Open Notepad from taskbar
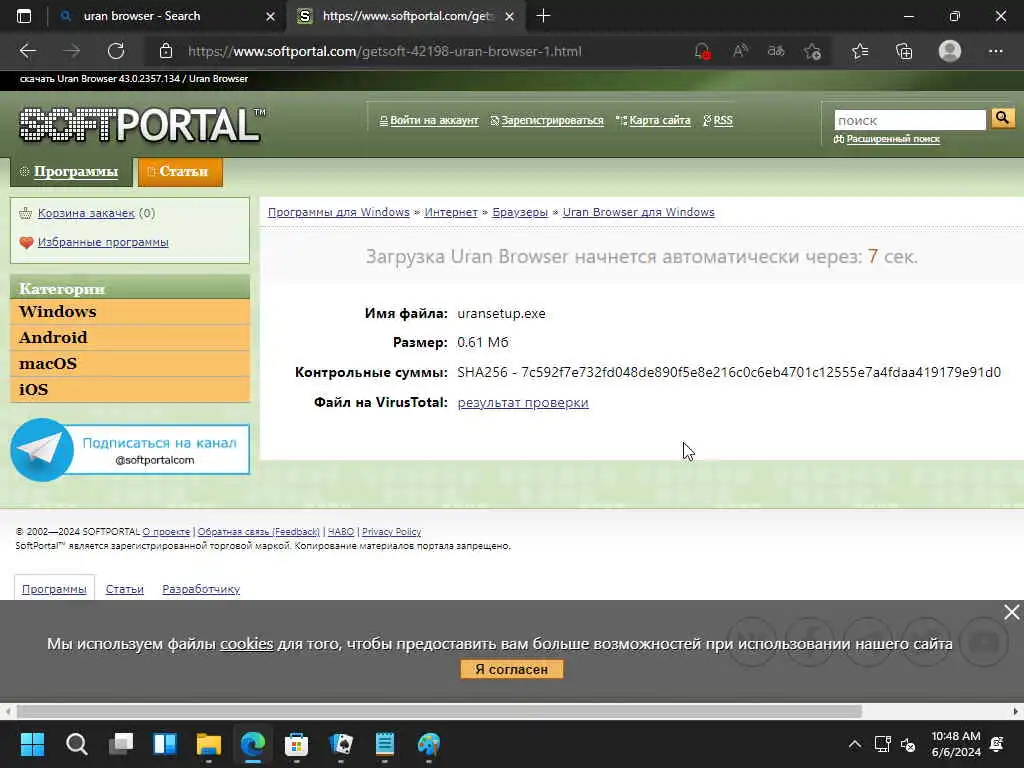 click(x=385, y=744)
